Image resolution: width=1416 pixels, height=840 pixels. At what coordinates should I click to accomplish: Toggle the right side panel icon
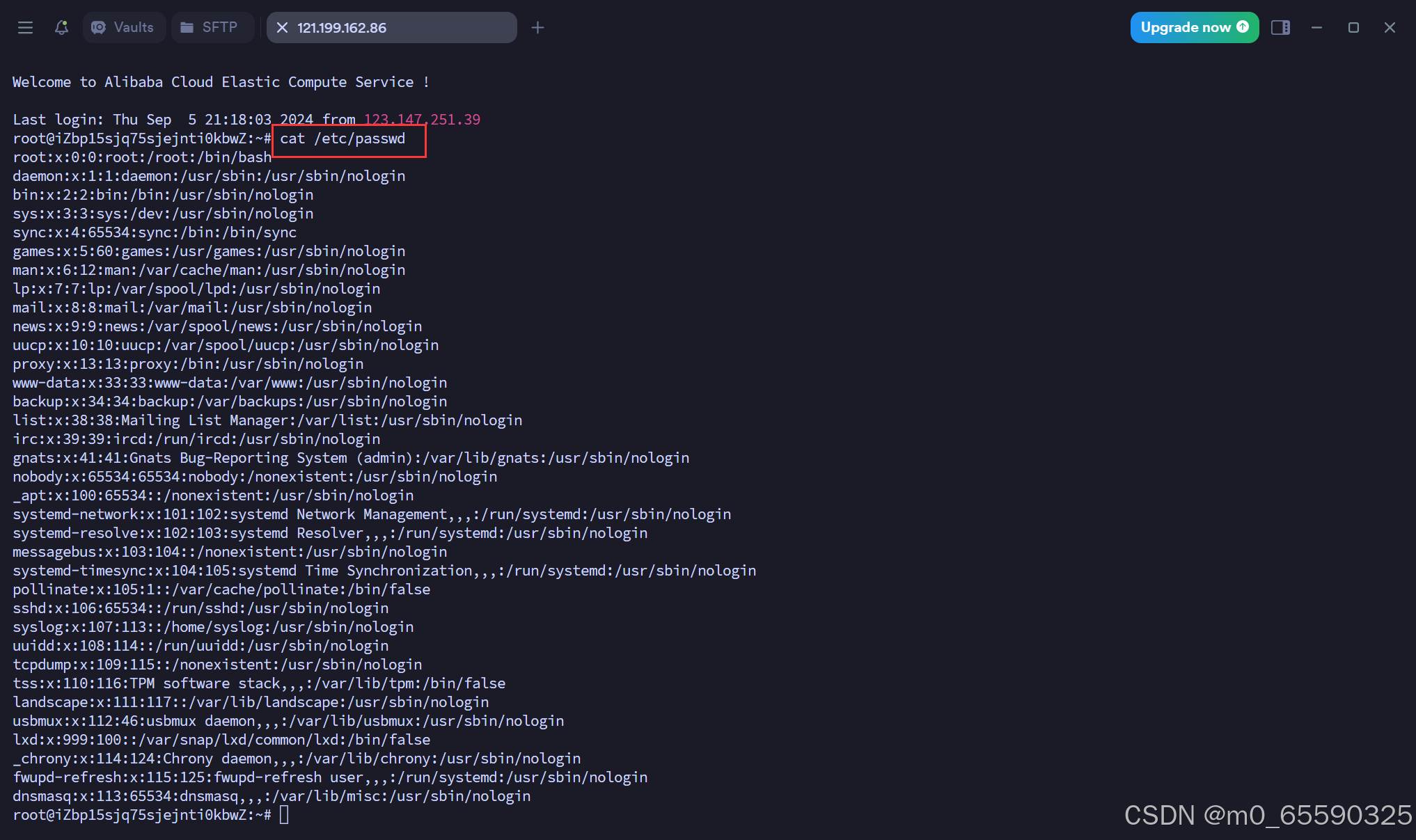1280,28
